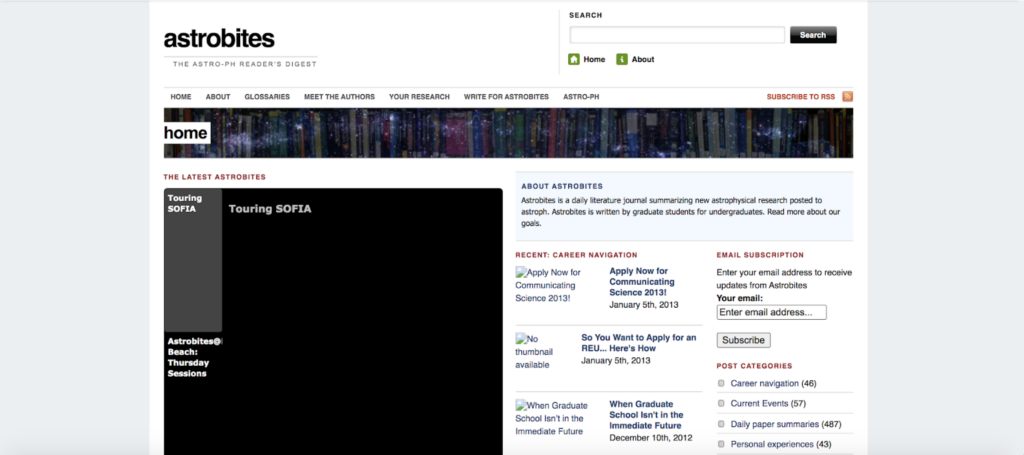
Task: Select ABOUT in the navigation bar
Action: (218, 97)
